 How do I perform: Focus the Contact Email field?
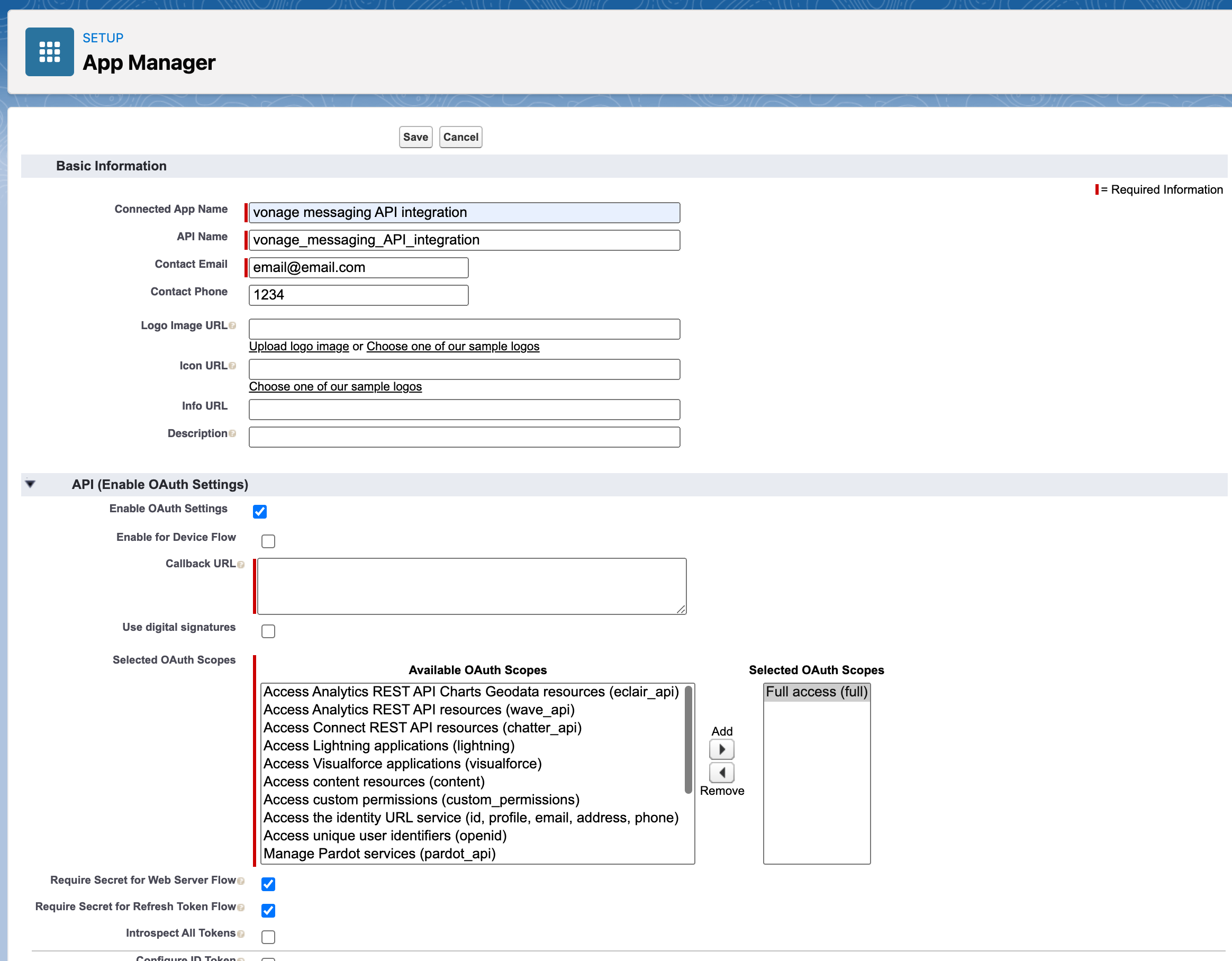pos(359,267)
